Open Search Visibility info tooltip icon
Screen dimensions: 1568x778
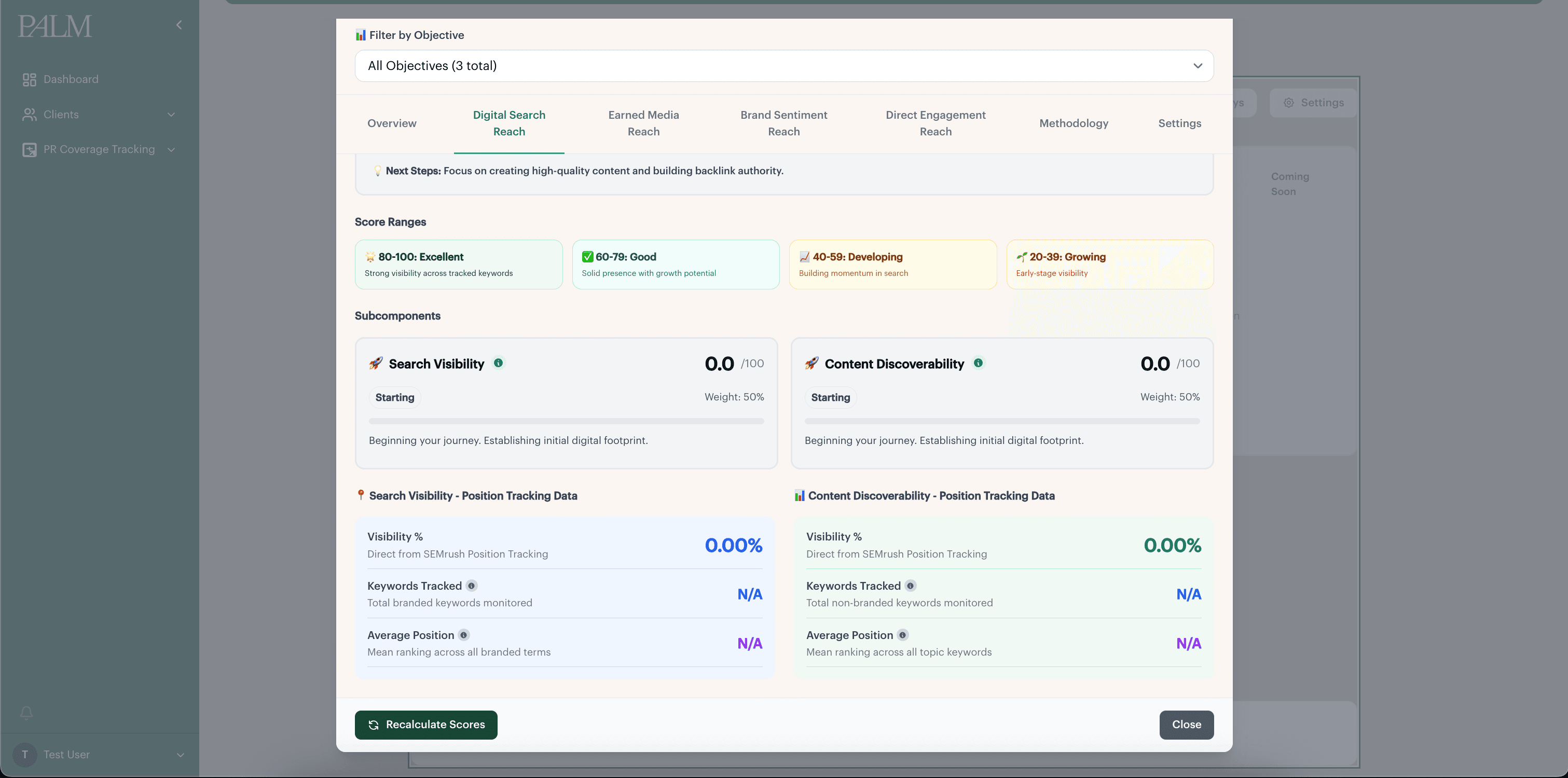point(499,363)
